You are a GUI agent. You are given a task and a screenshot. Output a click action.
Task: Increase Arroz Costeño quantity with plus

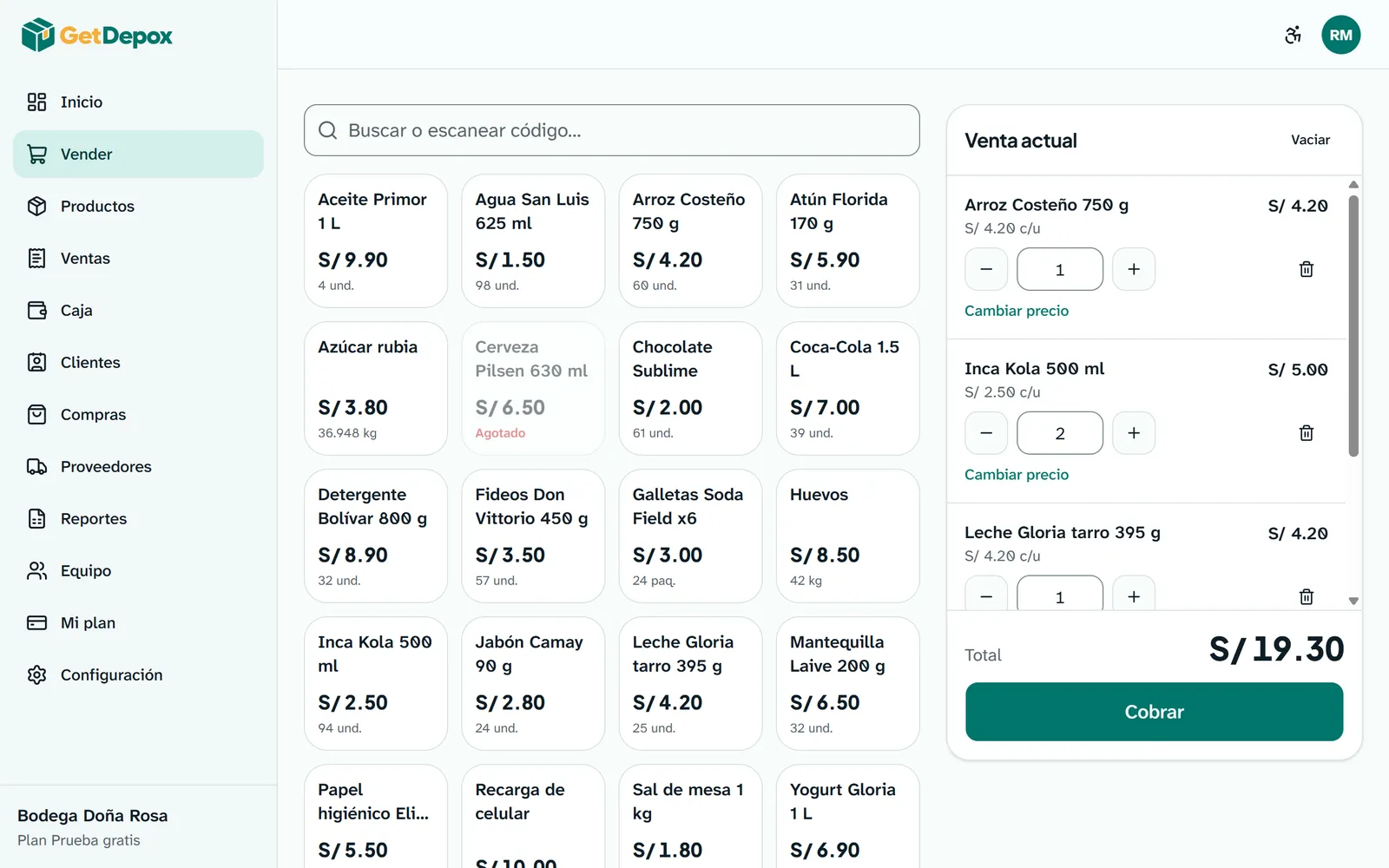click(1134, 269)
